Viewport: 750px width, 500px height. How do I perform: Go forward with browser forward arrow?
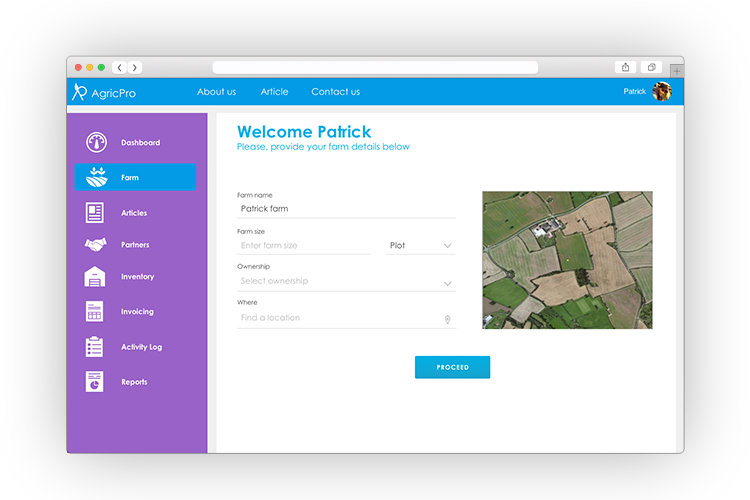135,67
